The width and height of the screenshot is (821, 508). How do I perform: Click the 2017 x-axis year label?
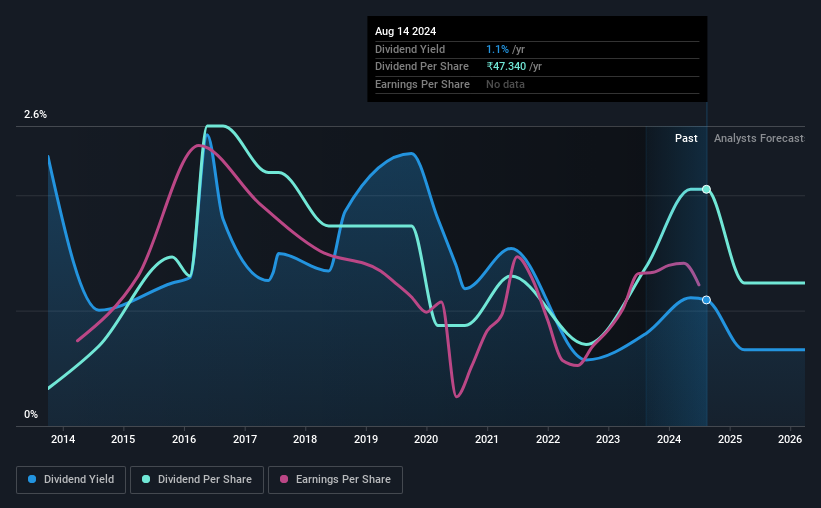coord(245,439)
